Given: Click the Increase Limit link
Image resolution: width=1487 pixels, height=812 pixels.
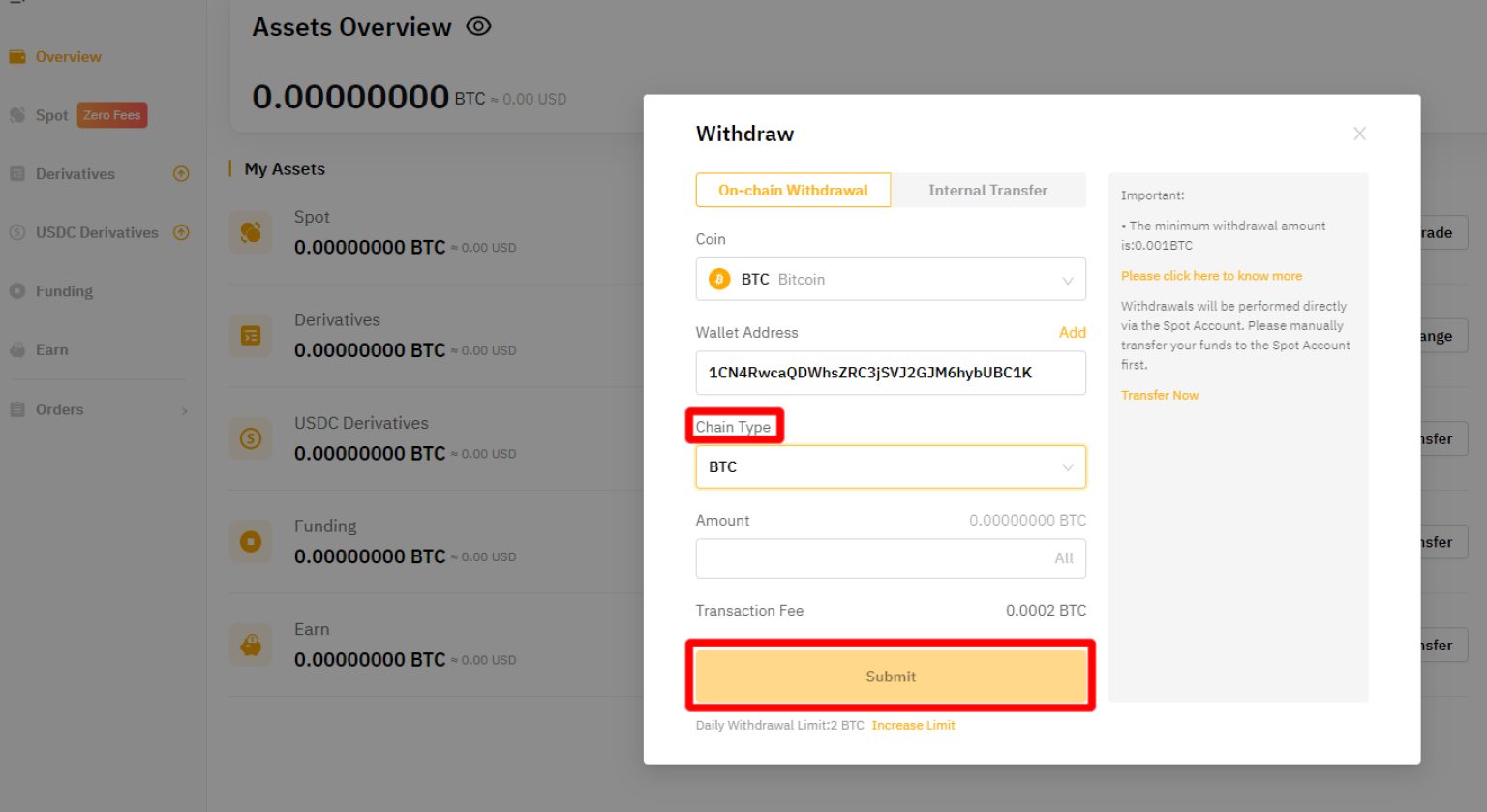Looking at the screenshot, I should click(913, 725).
